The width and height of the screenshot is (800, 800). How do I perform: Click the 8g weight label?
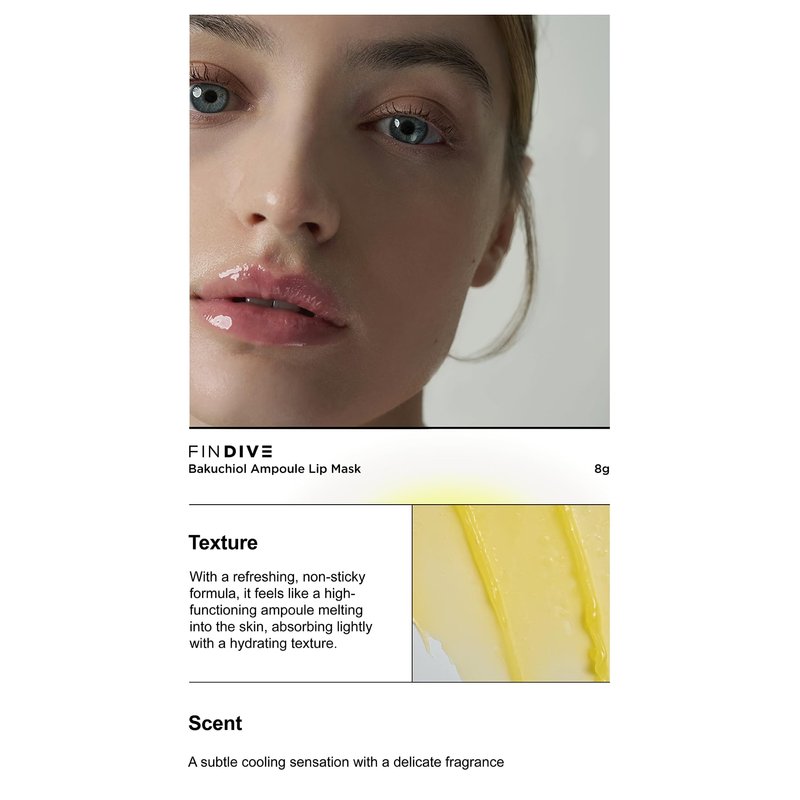(602, 469)
